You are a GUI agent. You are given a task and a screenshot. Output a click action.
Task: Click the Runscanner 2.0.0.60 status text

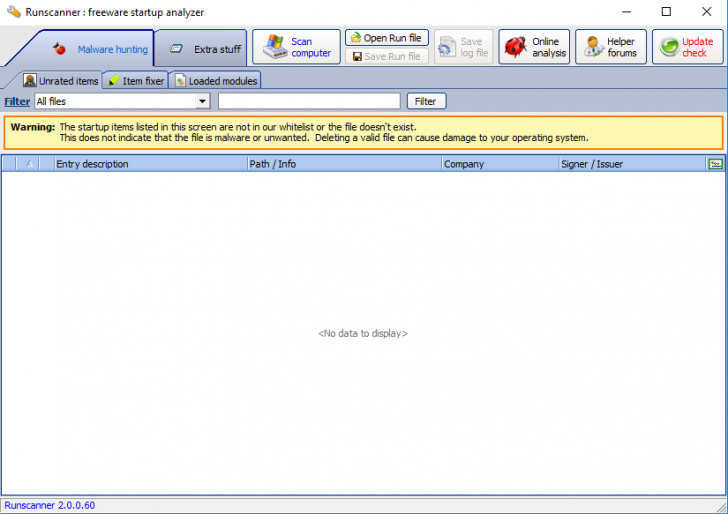(x=50, y=505)
